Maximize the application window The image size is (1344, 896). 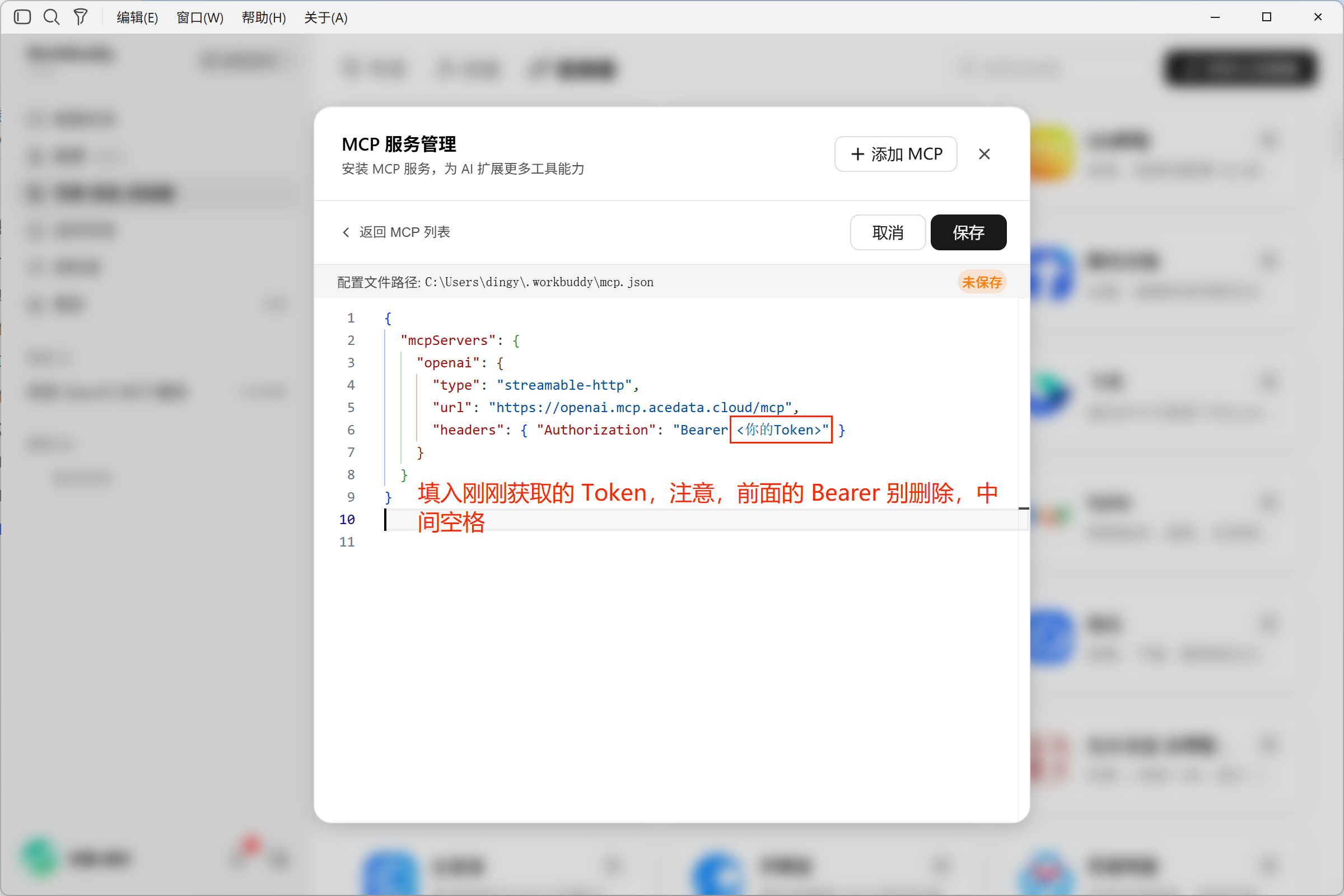(1267, 17)
